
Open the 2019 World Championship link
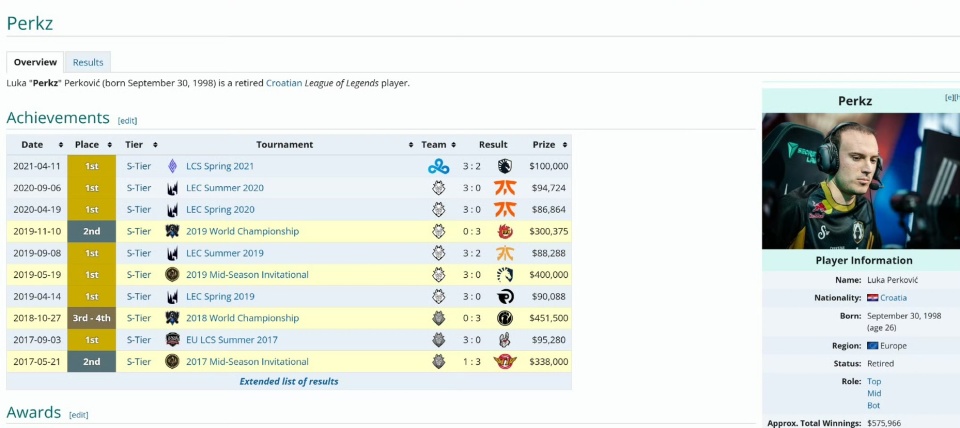coord(242,231)
